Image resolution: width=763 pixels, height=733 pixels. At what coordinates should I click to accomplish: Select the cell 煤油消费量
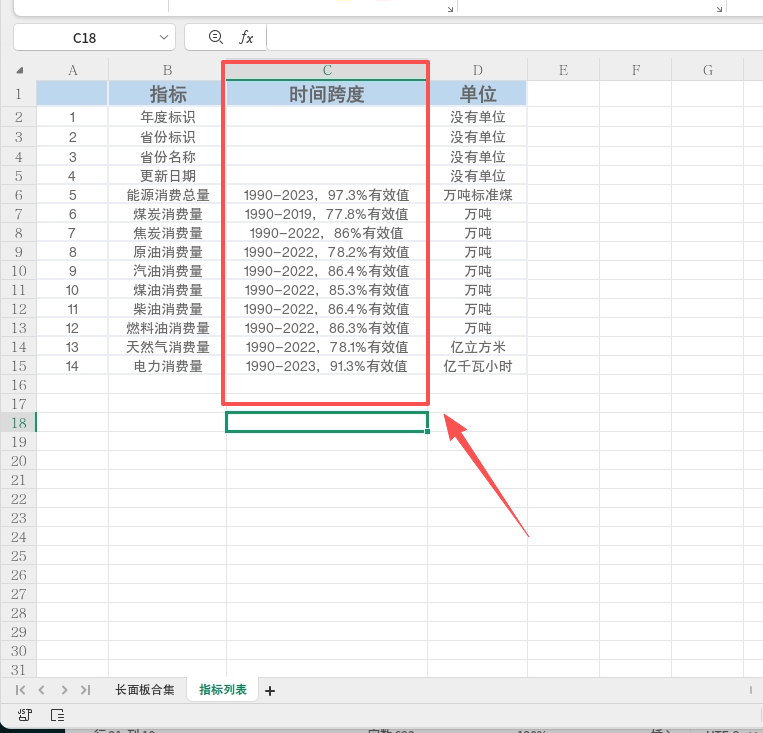[x=167, y=290]
